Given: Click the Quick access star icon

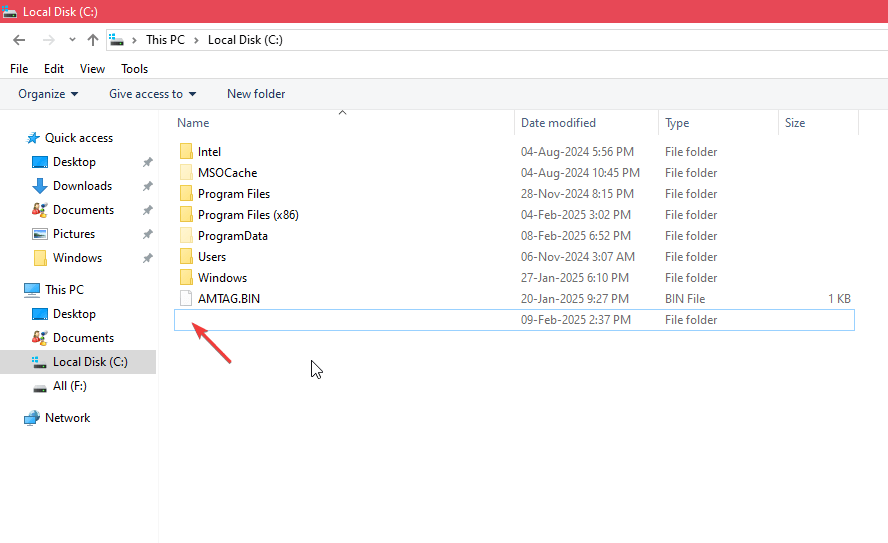Looking at the screenshot, I should 33,138.
